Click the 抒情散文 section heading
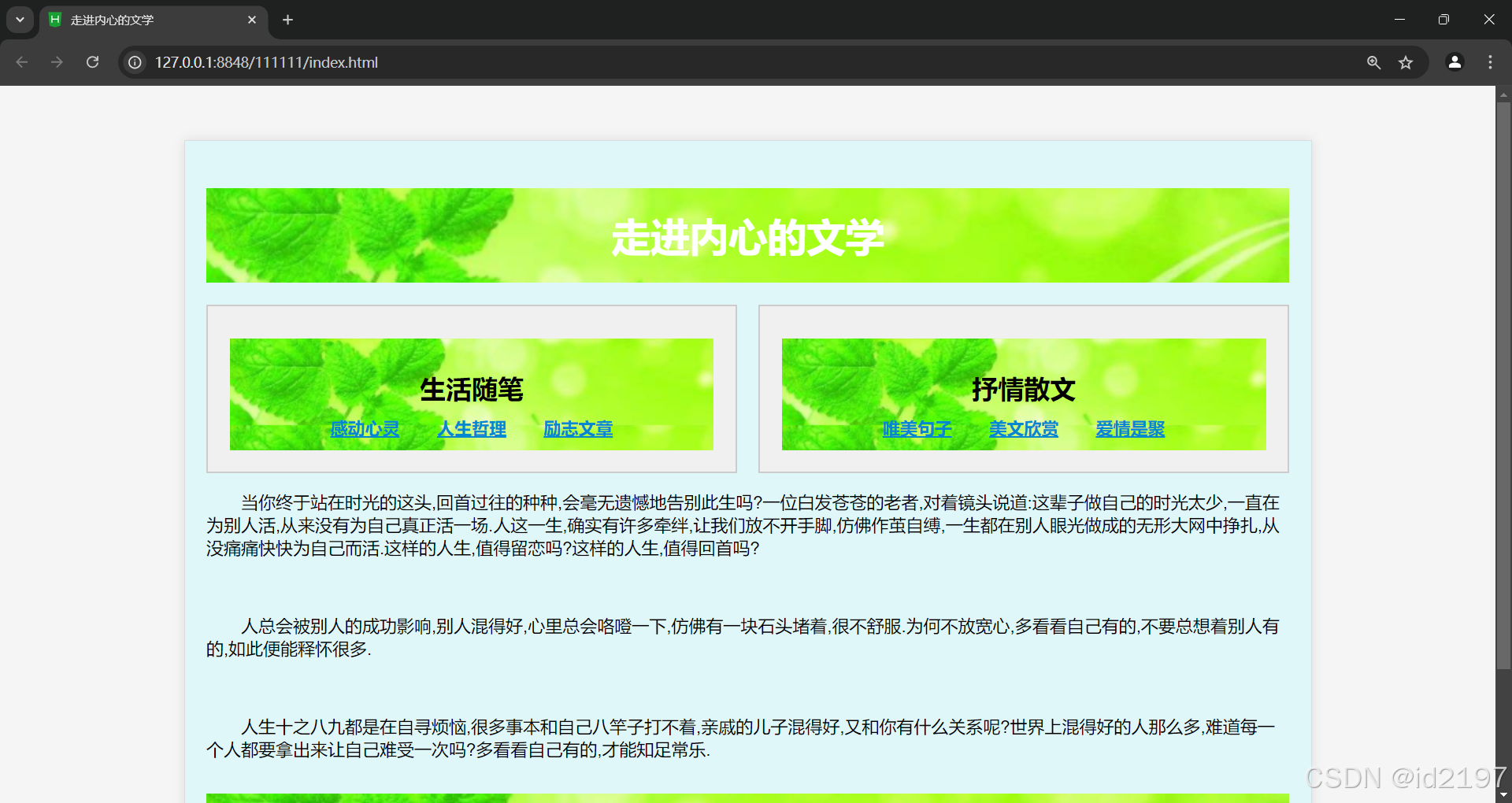1512x803 pixels. pyautogui.click(x=1024, y=389)
